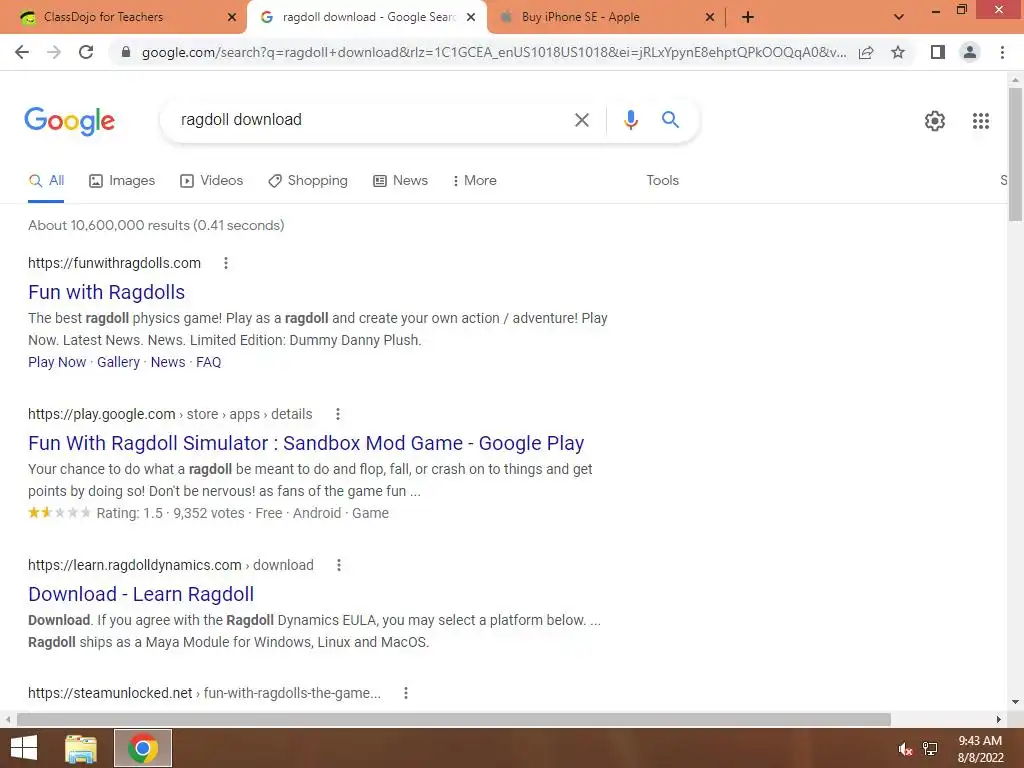Open the network tray icon
The height and width of the screenshot is (768, 1024).
tap(930, 748)
